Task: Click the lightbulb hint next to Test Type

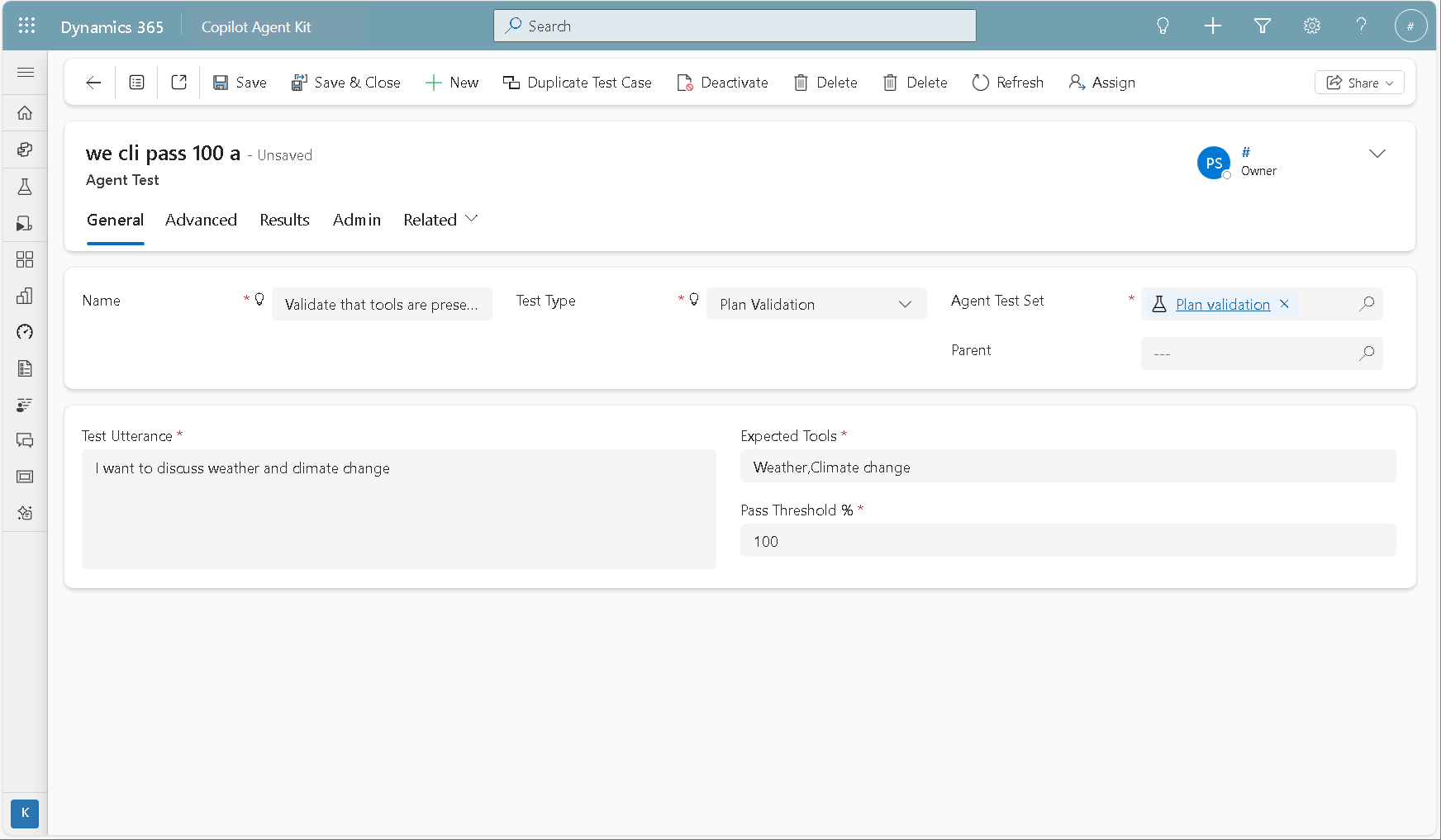Action: pyautogui.click(x=694, y=299)
